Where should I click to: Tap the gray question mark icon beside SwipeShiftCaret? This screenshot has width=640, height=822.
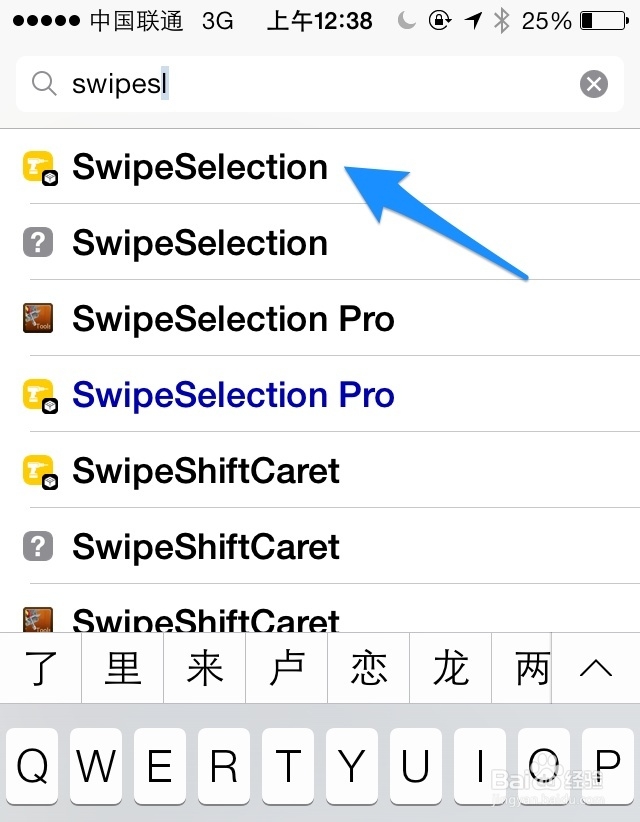tap(38, 546)
